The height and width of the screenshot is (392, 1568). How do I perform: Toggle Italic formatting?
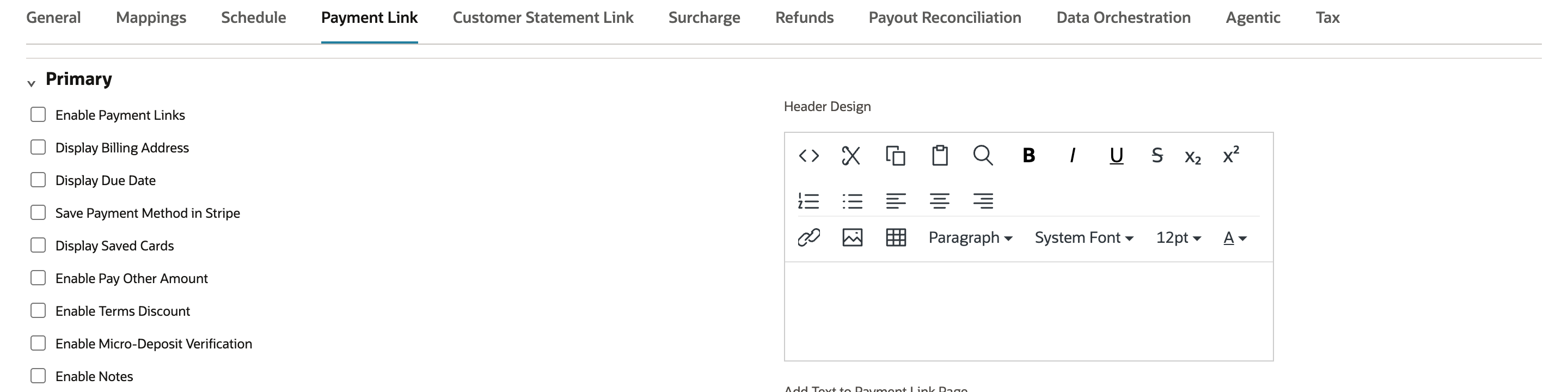tap(1073, 156)
